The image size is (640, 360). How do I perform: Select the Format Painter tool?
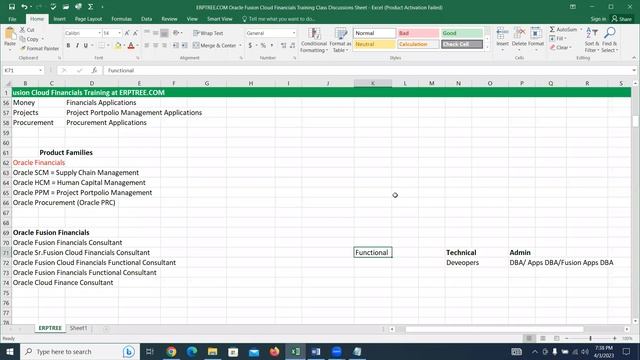[x=40, y=48]
